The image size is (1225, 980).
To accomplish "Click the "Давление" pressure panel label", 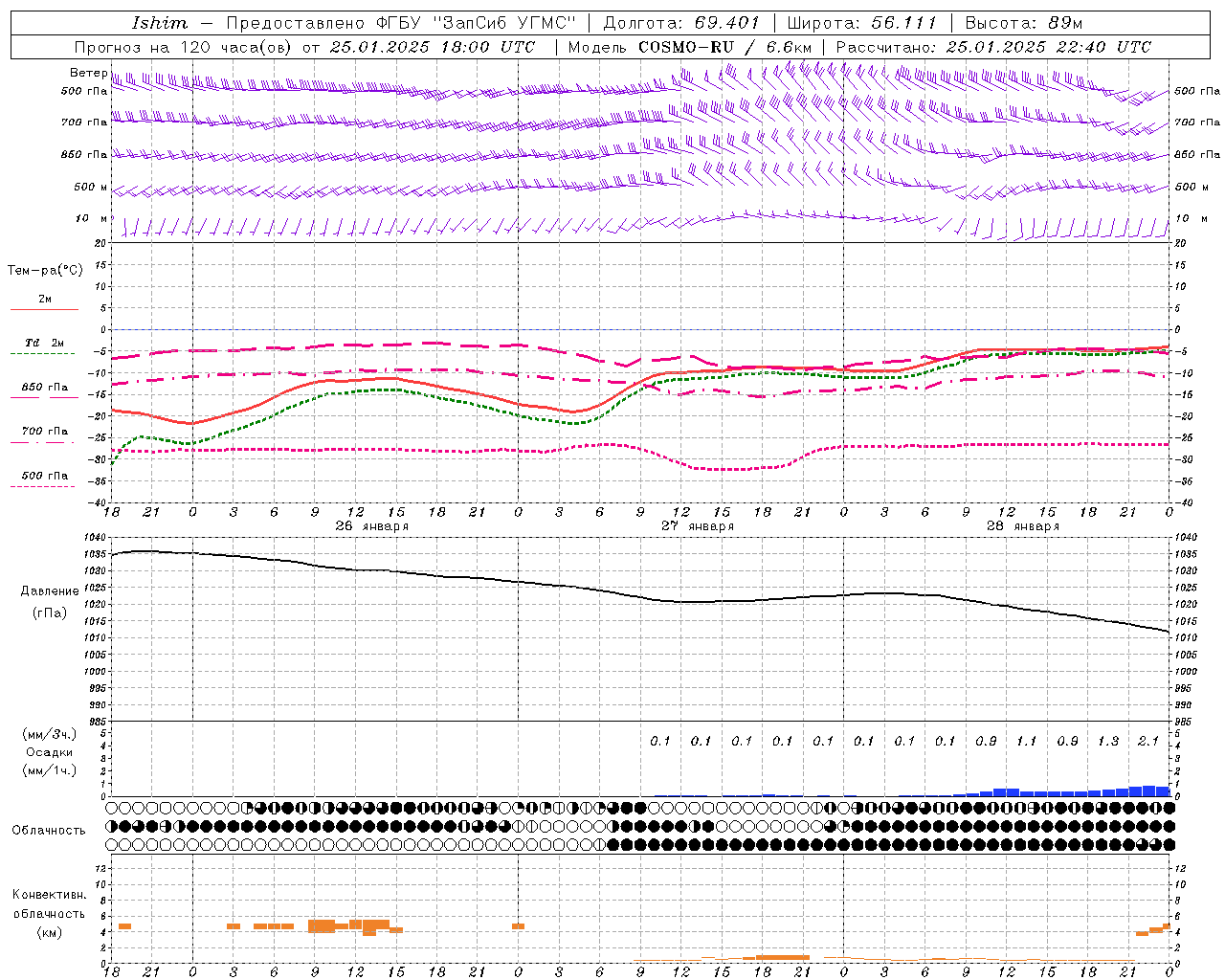I will 50,591.
